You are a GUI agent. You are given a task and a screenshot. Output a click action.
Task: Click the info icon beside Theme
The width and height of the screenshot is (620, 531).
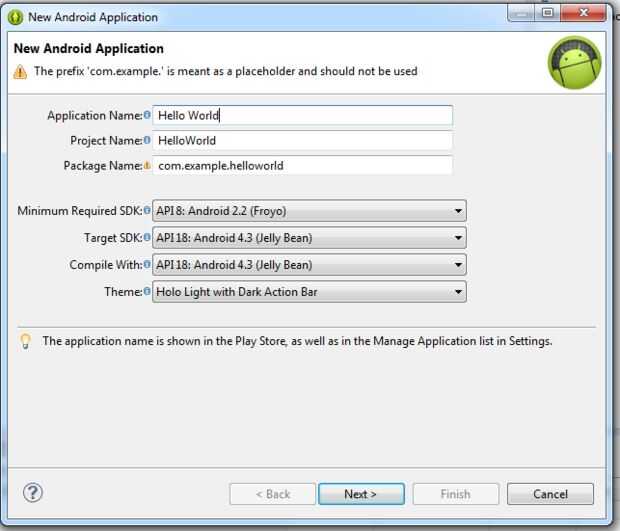(x=147, y=291)
